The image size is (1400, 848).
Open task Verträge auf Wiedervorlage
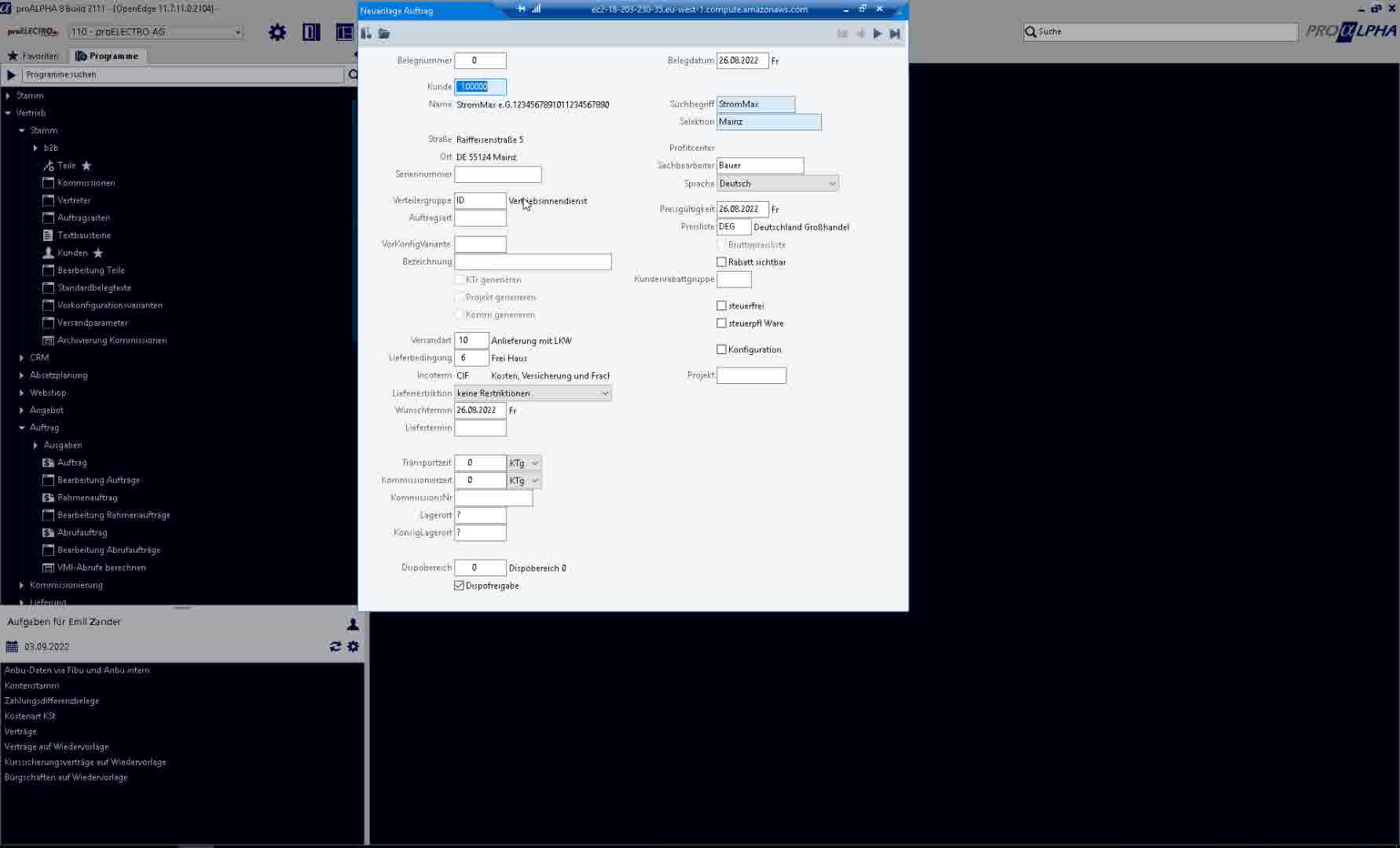[x=57, y=747]
